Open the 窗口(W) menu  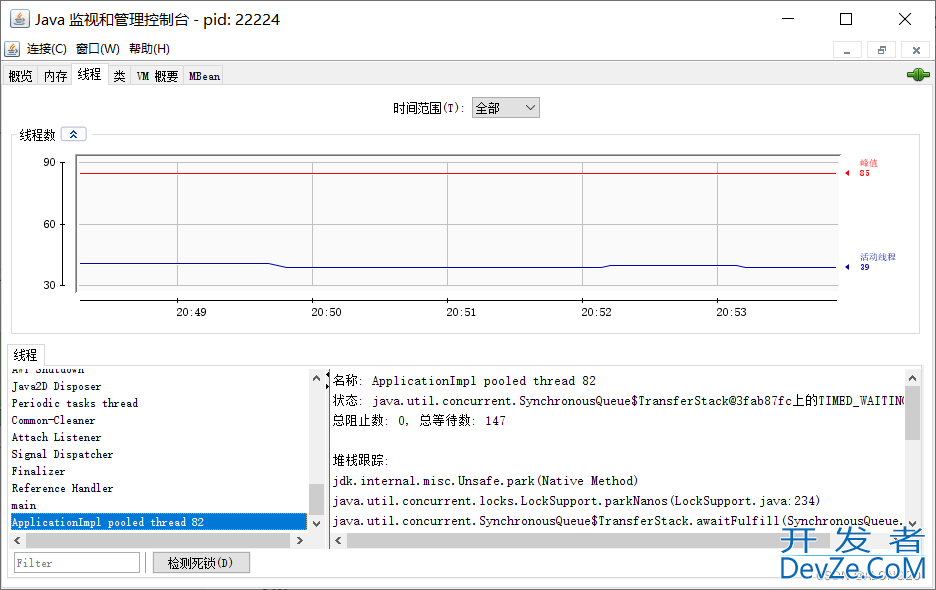point(98,49)
